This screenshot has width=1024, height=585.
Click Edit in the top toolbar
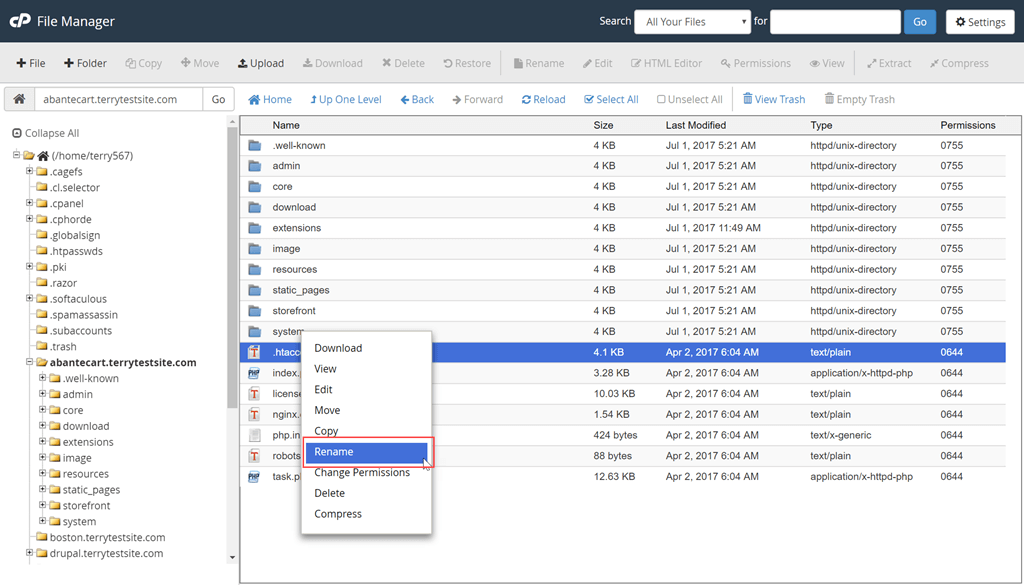click(598, 63)
